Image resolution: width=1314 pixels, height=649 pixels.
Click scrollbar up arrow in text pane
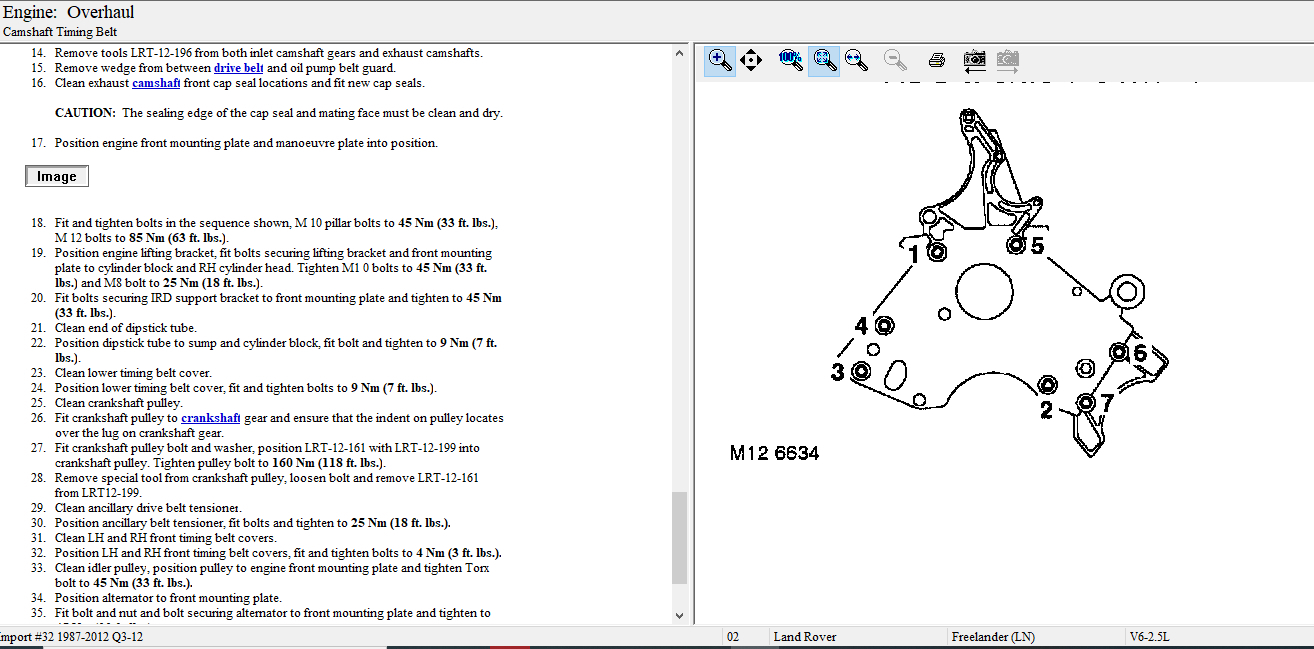click(679, 52)
